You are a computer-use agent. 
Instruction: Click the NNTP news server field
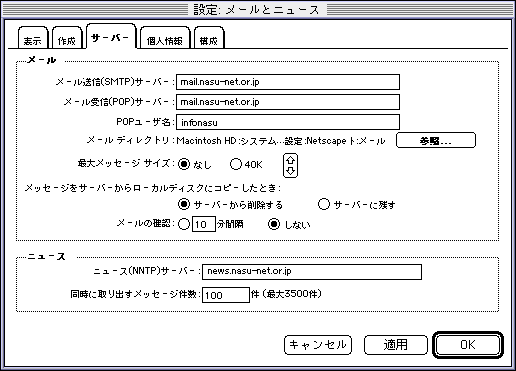click(x=312, y=272)
